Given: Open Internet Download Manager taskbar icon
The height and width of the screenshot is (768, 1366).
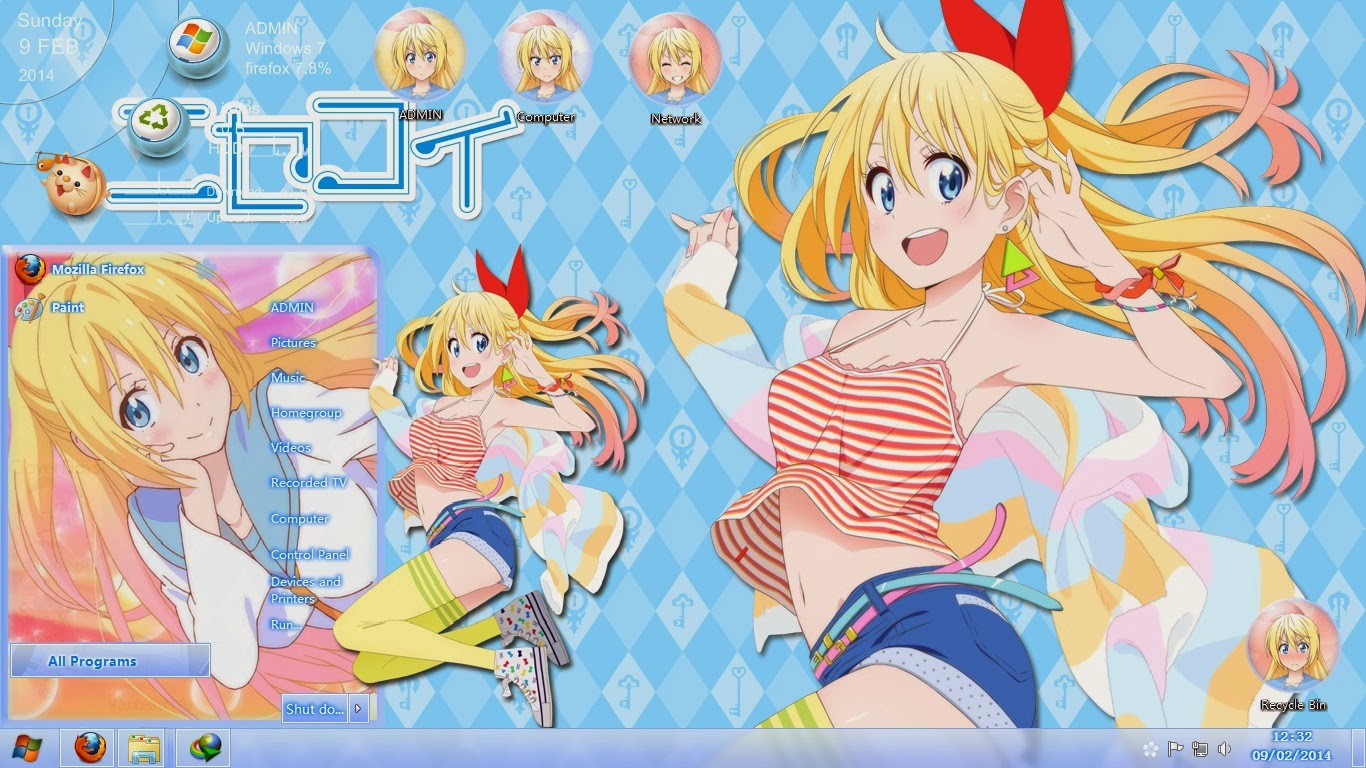Looking at the screenshot, I should [x=203, y=748].
